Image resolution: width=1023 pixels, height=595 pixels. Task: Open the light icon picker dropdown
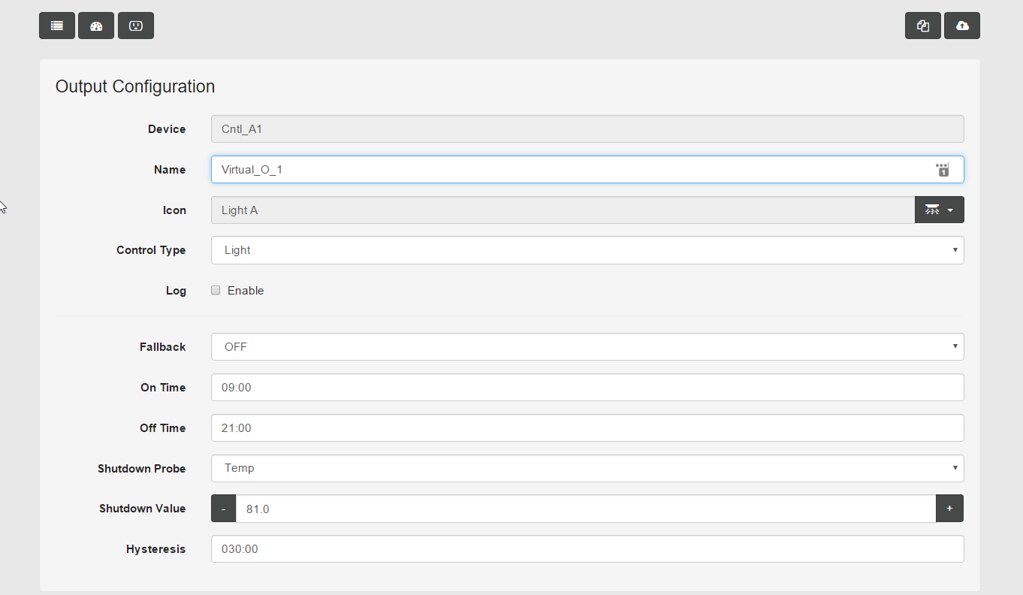939,210
